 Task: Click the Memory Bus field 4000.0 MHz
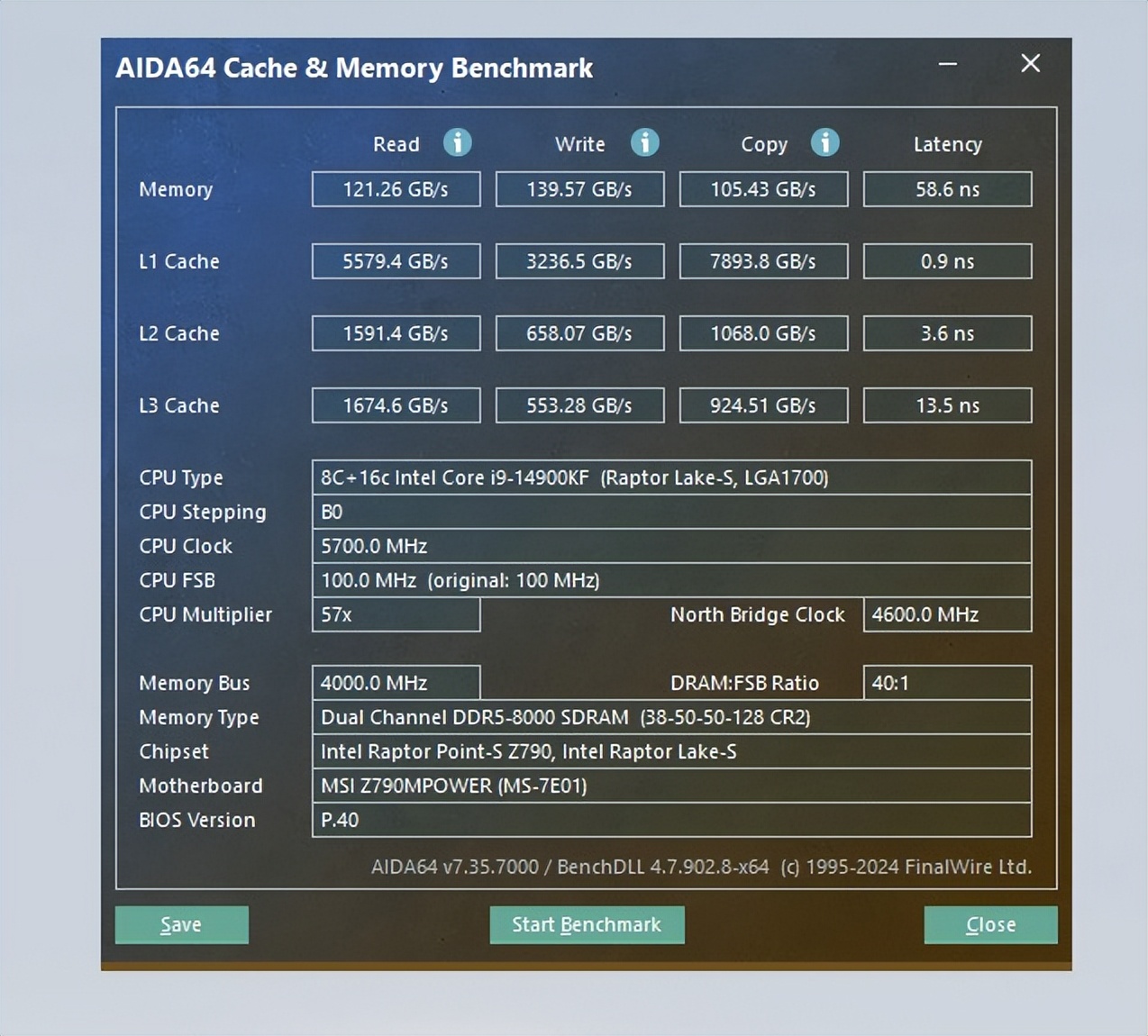tap(396, 683)
